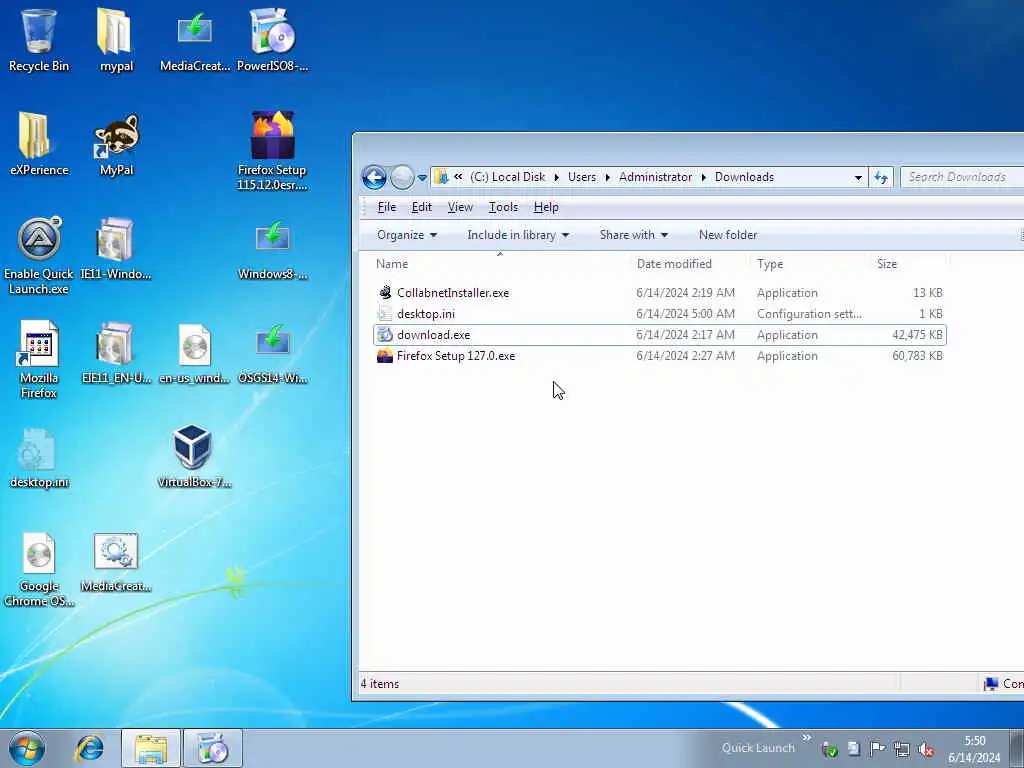Screen dimensions: 1024x768
Task: Select the Mozilla Firefox desktop shortcut
Action: [x=39, y=359]
